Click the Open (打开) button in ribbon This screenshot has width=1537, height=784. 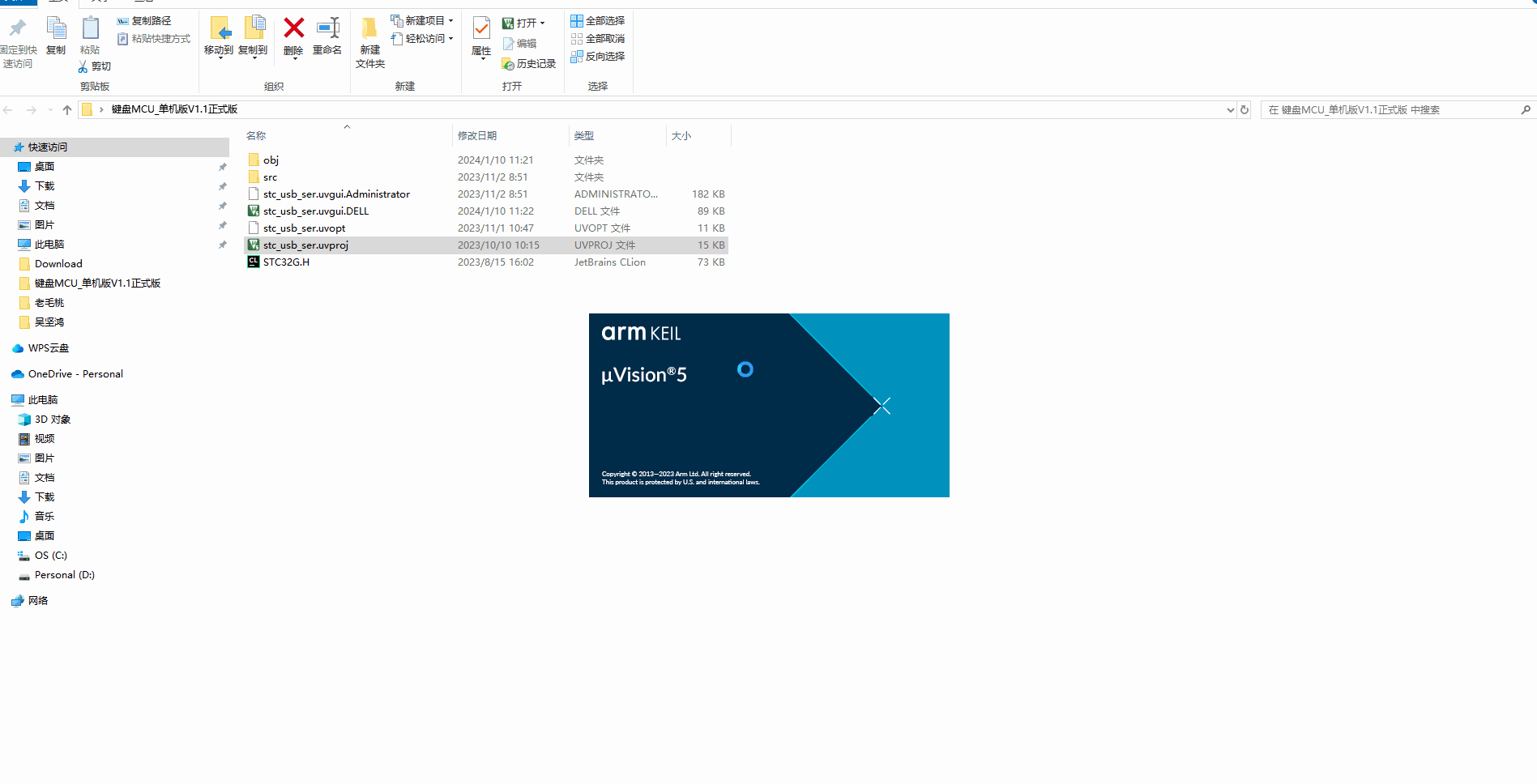point(523,23)
